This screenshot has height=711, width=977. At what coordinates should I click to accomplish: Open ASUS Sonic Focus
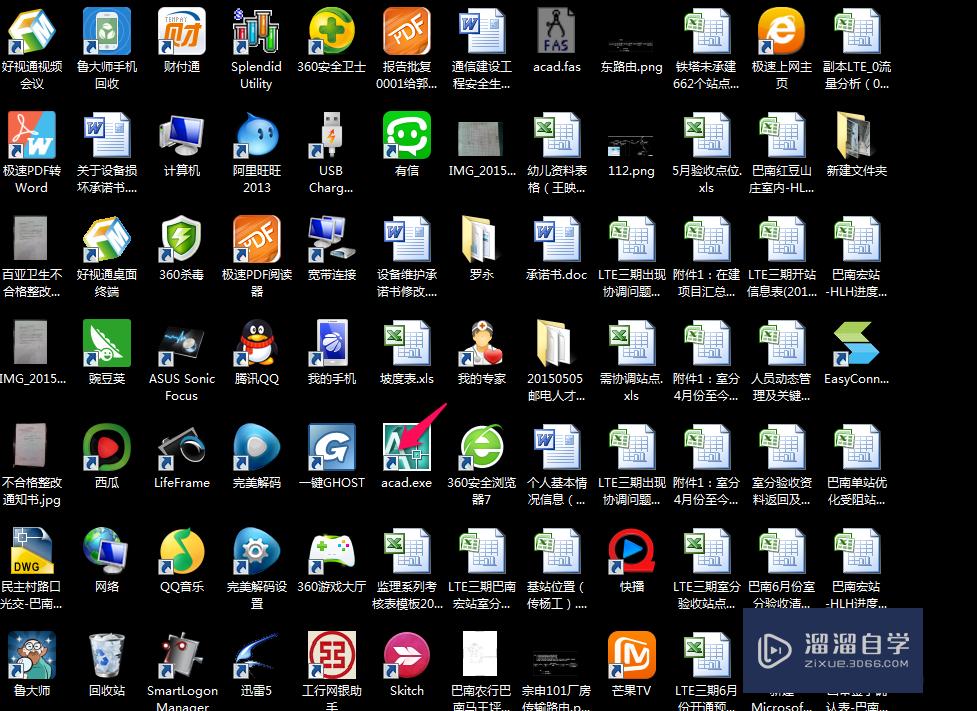tap(181, 343)
